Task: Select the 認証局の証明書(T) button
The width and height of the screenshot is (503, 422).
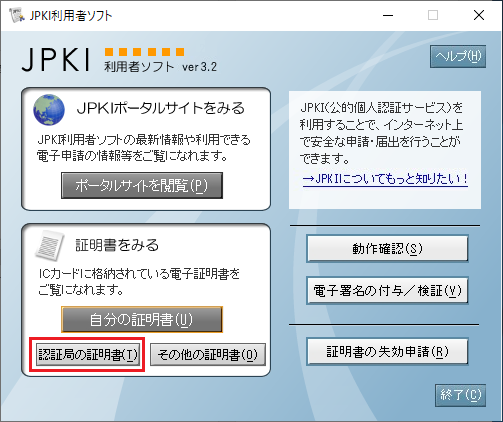Action: pyautogui.click(x=88, y=355)
